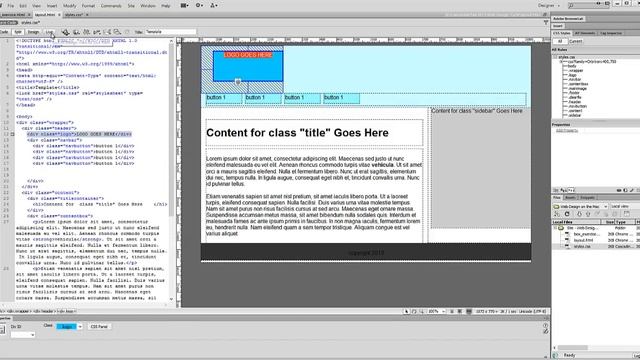Switch to Design view
This screenshot has width=640, height=360.
click(x=33, y=32)
